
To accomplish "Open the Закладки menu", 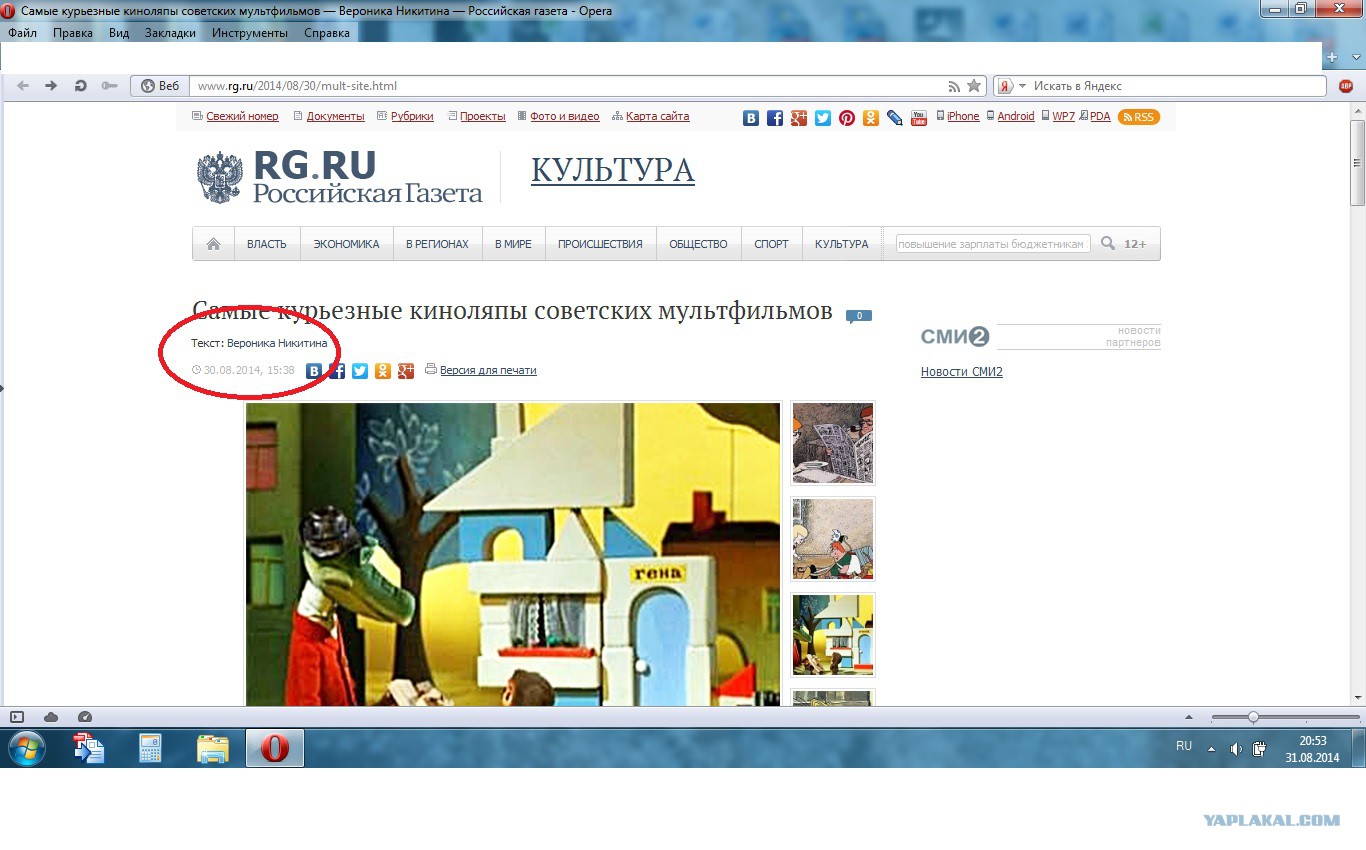I will [x=170, y=33].
